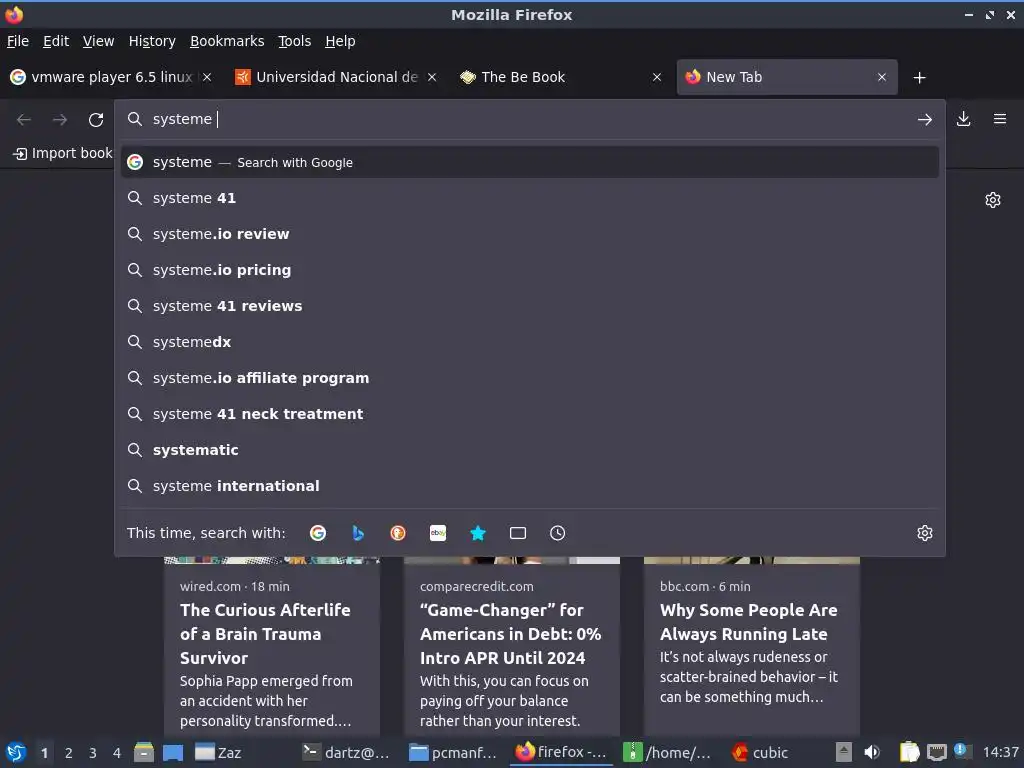Select 'systeme — Search with Google' suggestion
The height and width of the screenshot is (768, 1024).
530,163
